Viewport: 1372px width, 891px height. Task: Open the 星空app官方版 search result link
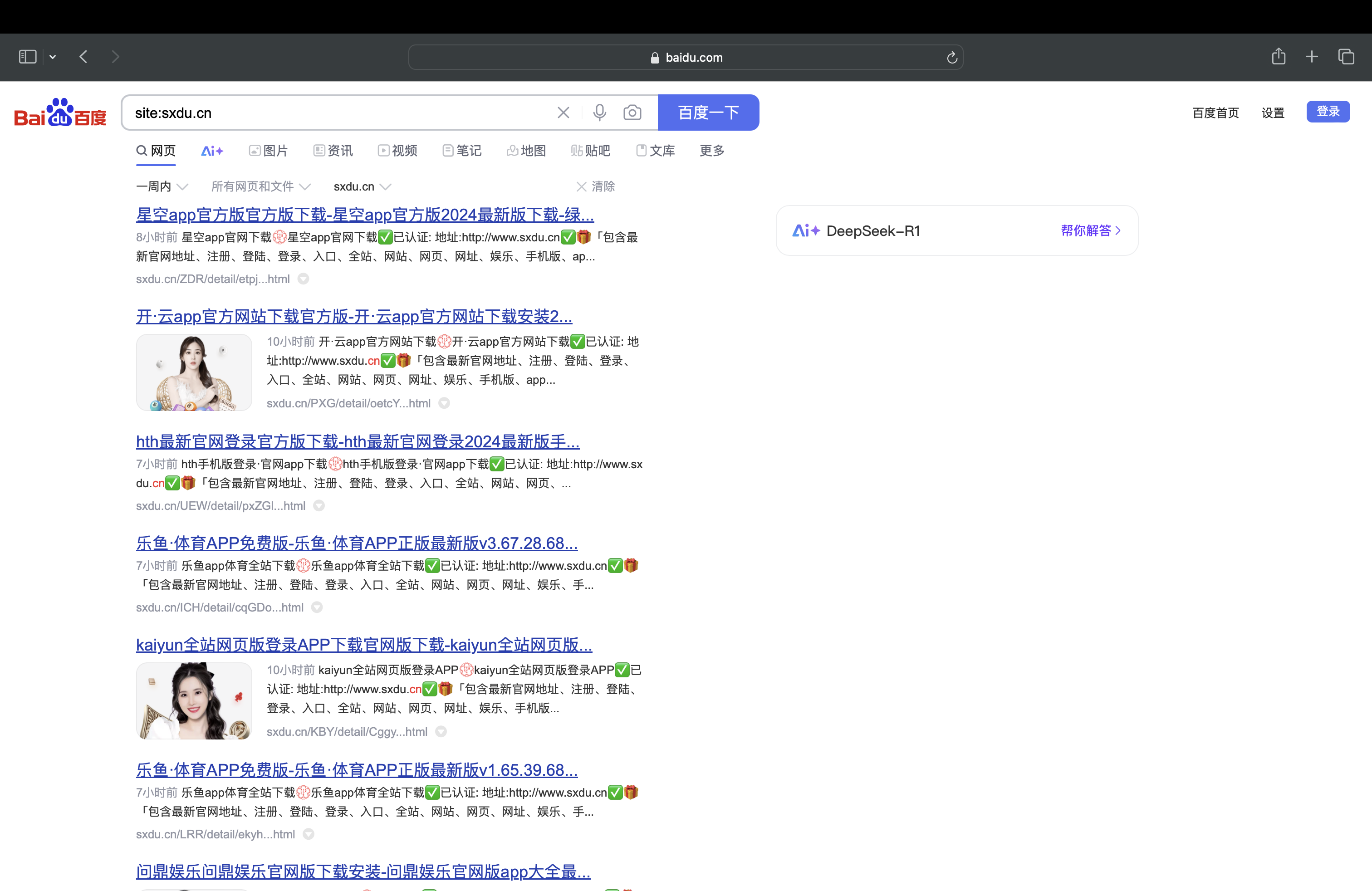[x=364, y=215]
